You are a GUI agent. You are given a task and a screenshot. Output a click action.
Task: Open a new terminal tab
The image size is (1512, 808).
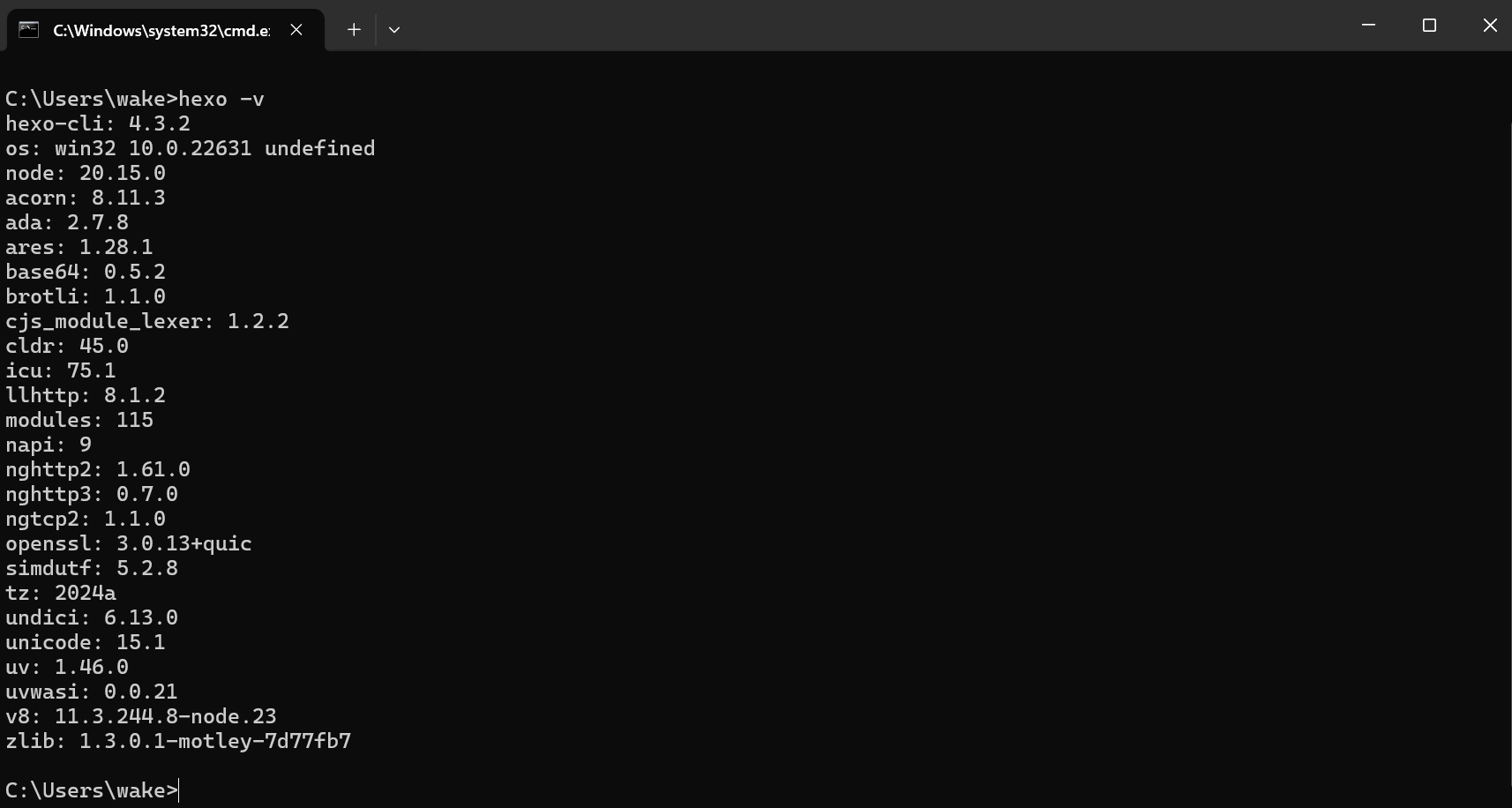(354, 30)
